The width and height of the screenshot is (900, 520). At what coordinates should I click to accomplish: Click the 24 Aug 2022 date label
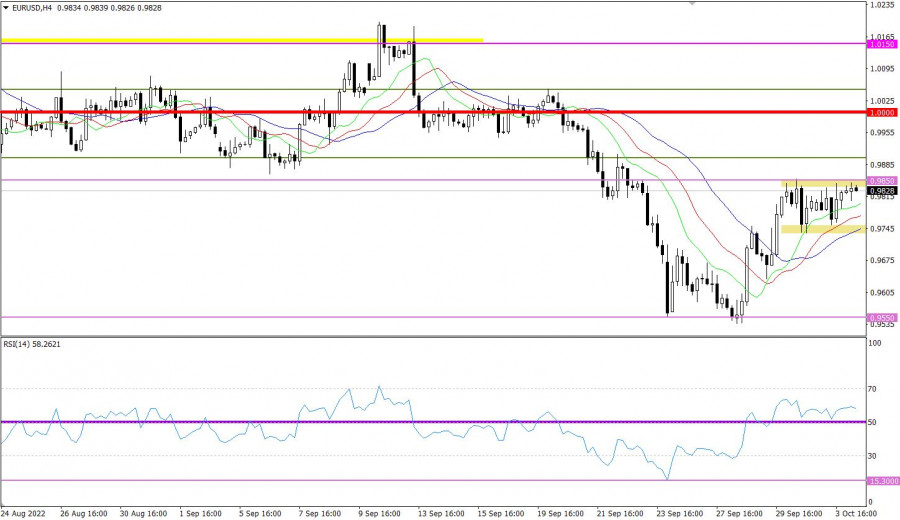coord(24,512)
